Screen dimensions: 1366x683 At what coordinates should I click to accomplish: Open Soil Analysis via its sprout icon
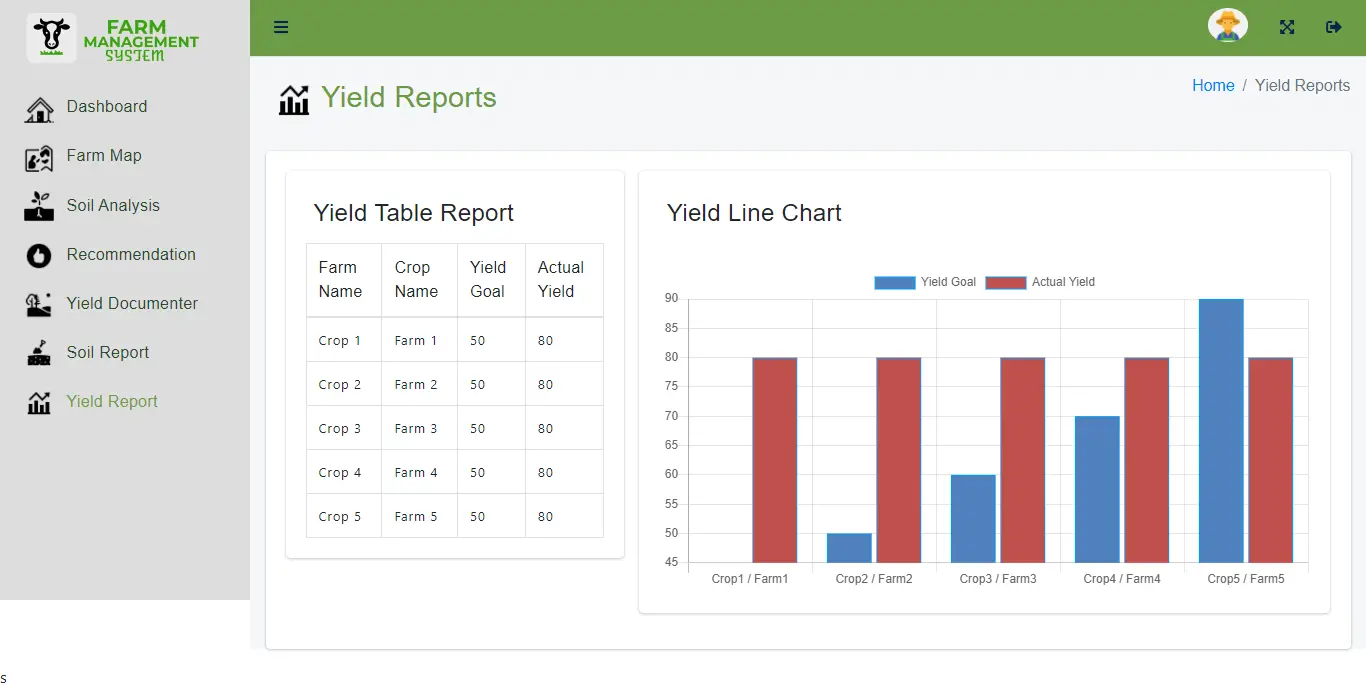tap(38, 205)
